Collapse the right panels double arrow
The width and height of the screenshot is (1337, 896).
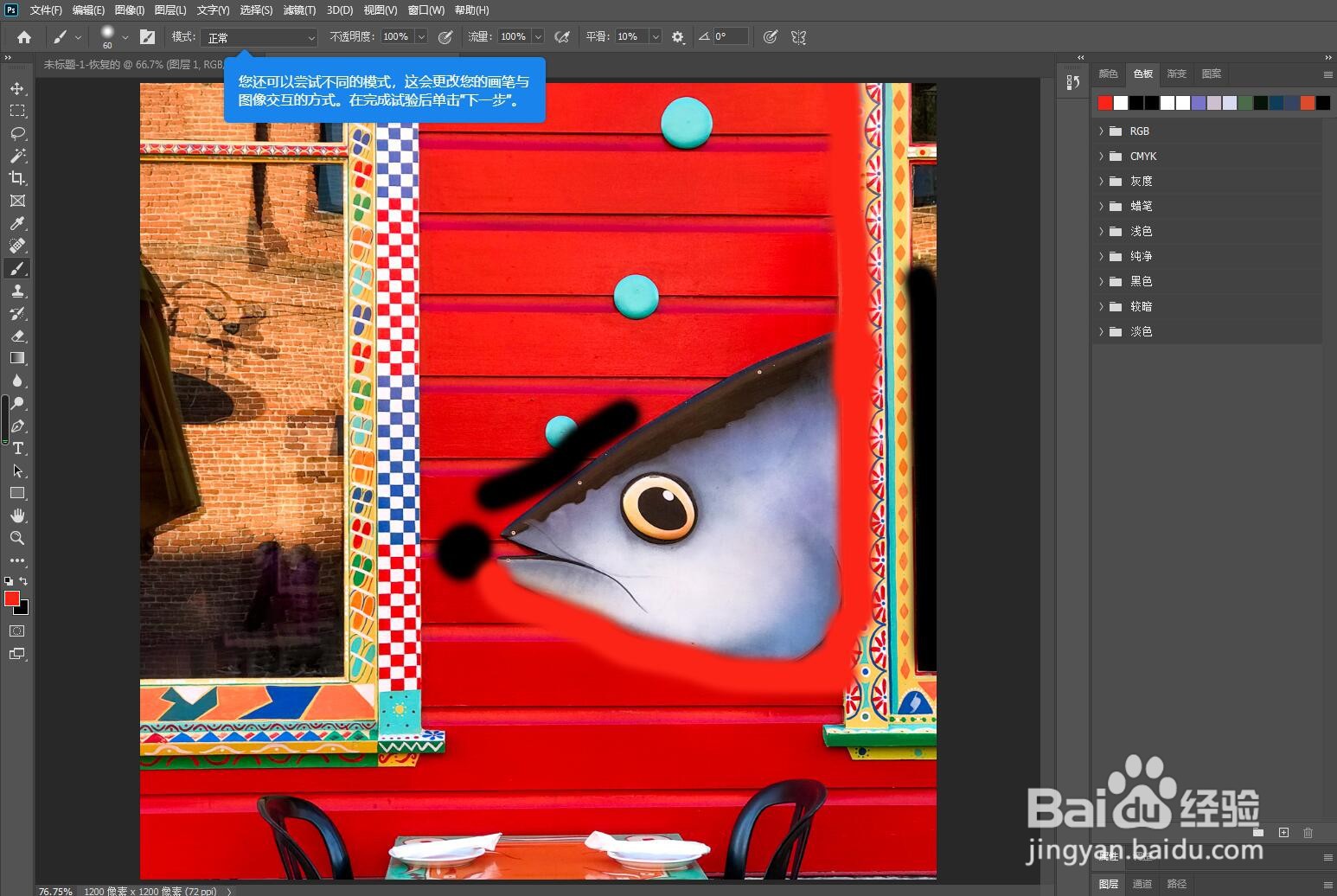pos(1327,57)
